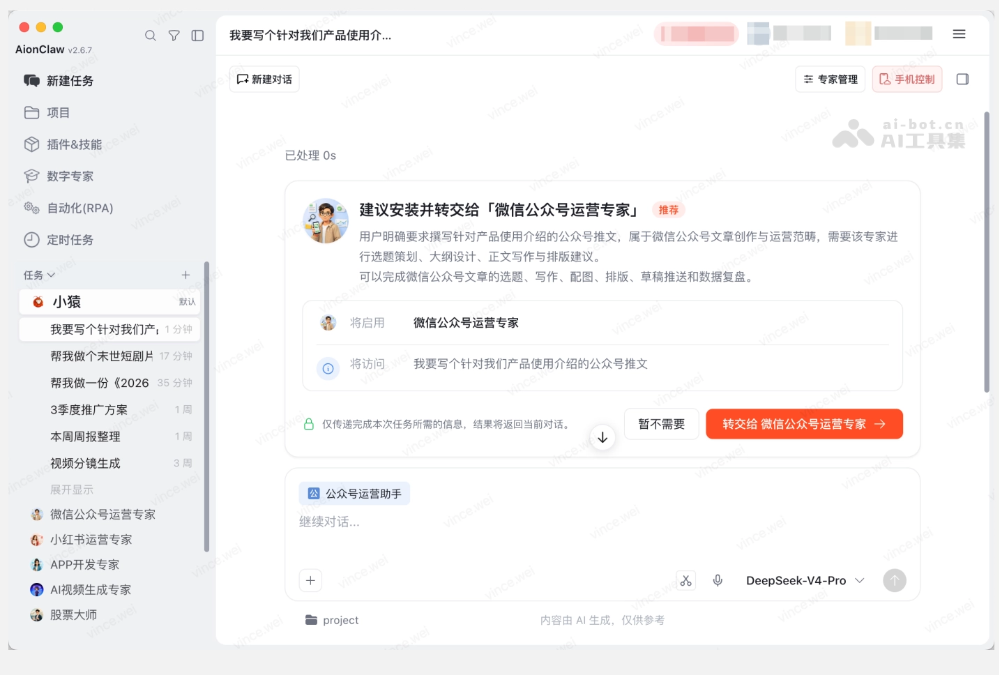The width and height of the screenshot is (999, 675).
Task: Select the 小猿 default agent row
Action: pyautogui.click(x=110, y=301)
